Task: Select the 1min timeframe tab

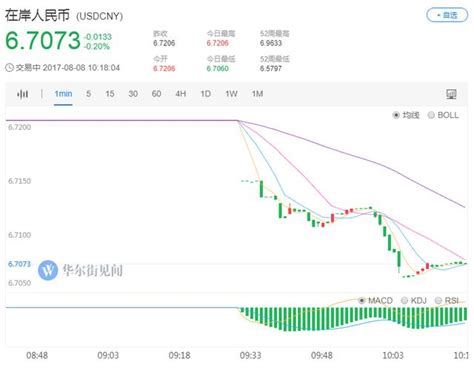Action: coord(63,94)
